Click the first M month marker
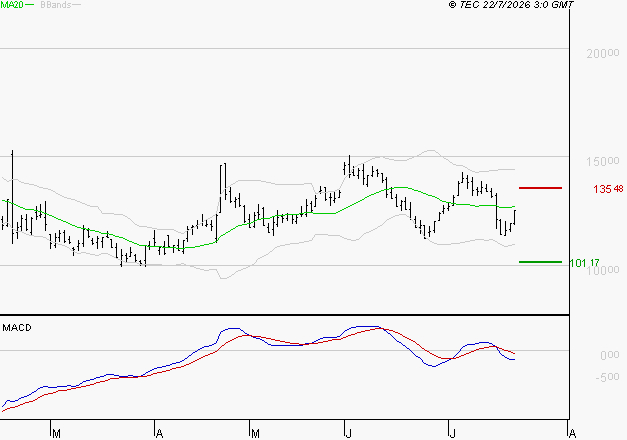The width and height of the screenshot is (627, 440). pos(56,433)
